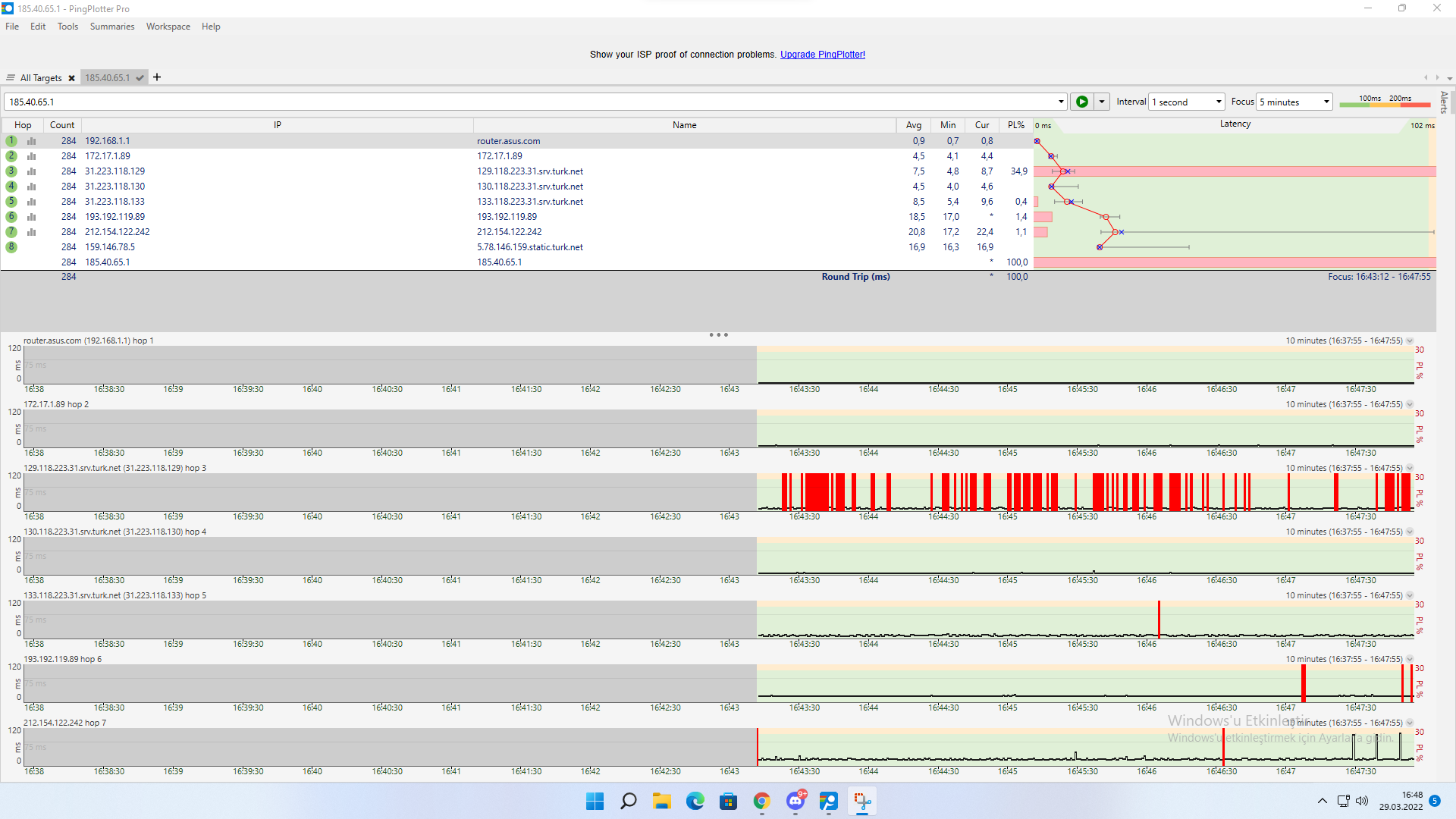Open dropdown arrow next to play button

pyautogui.click(x=1102, y=102)
